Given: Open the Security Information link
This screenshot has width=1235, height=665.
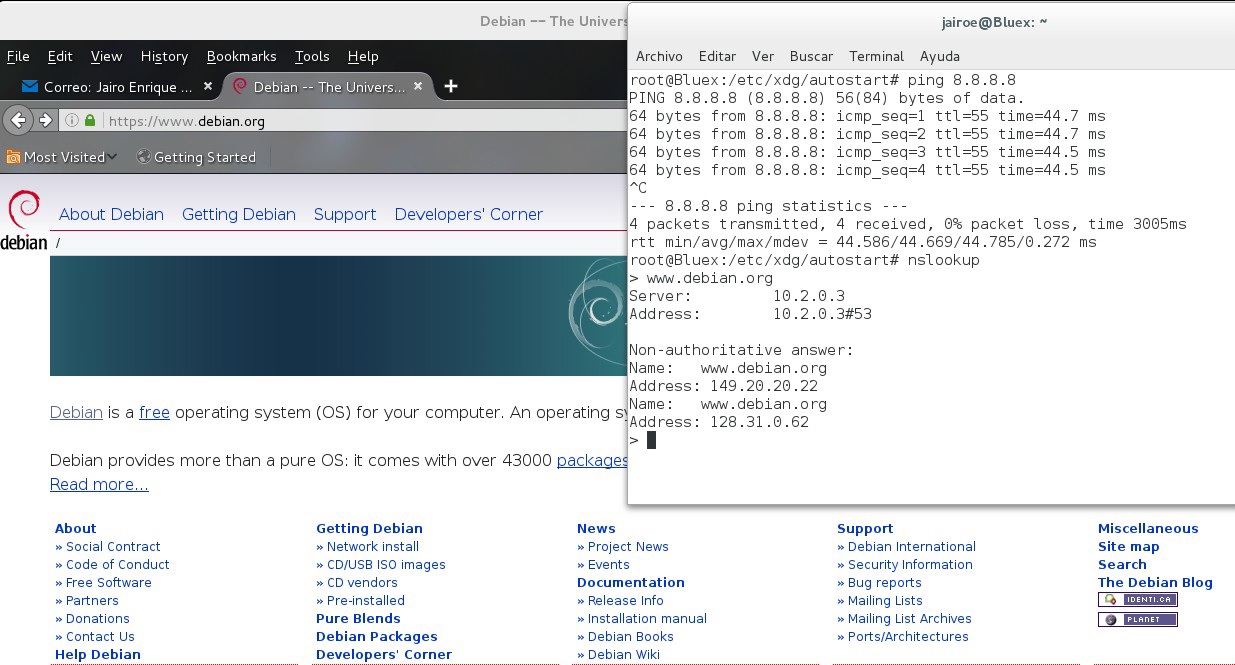Looking at the screenshot, I should pyautogui.click(x=910, y=564).
